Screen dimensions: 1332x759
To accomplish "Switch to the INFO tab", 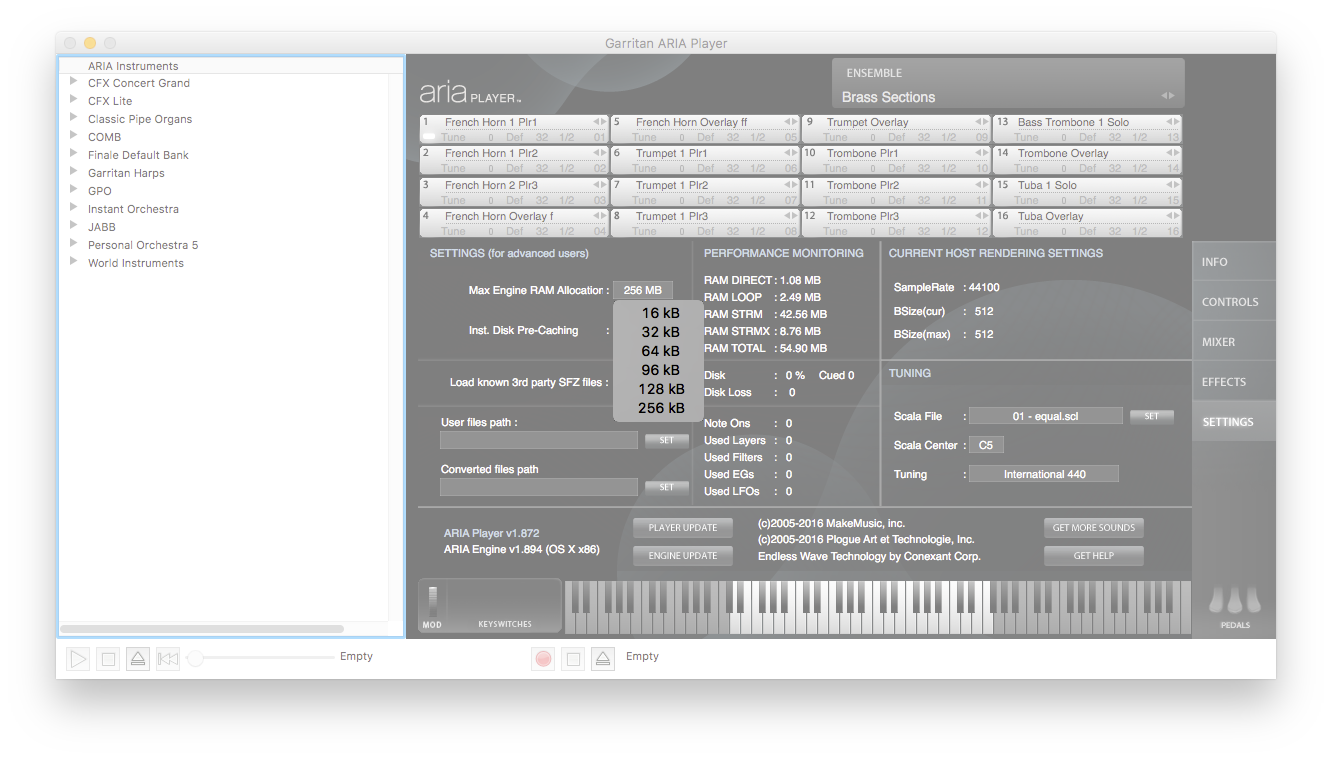I will [1234, 262].
